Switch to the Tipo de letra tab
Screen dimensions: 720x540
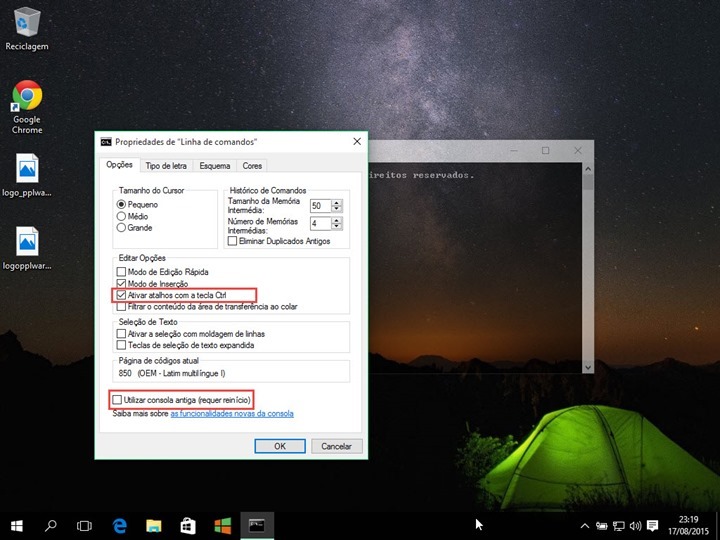(166, 166)
